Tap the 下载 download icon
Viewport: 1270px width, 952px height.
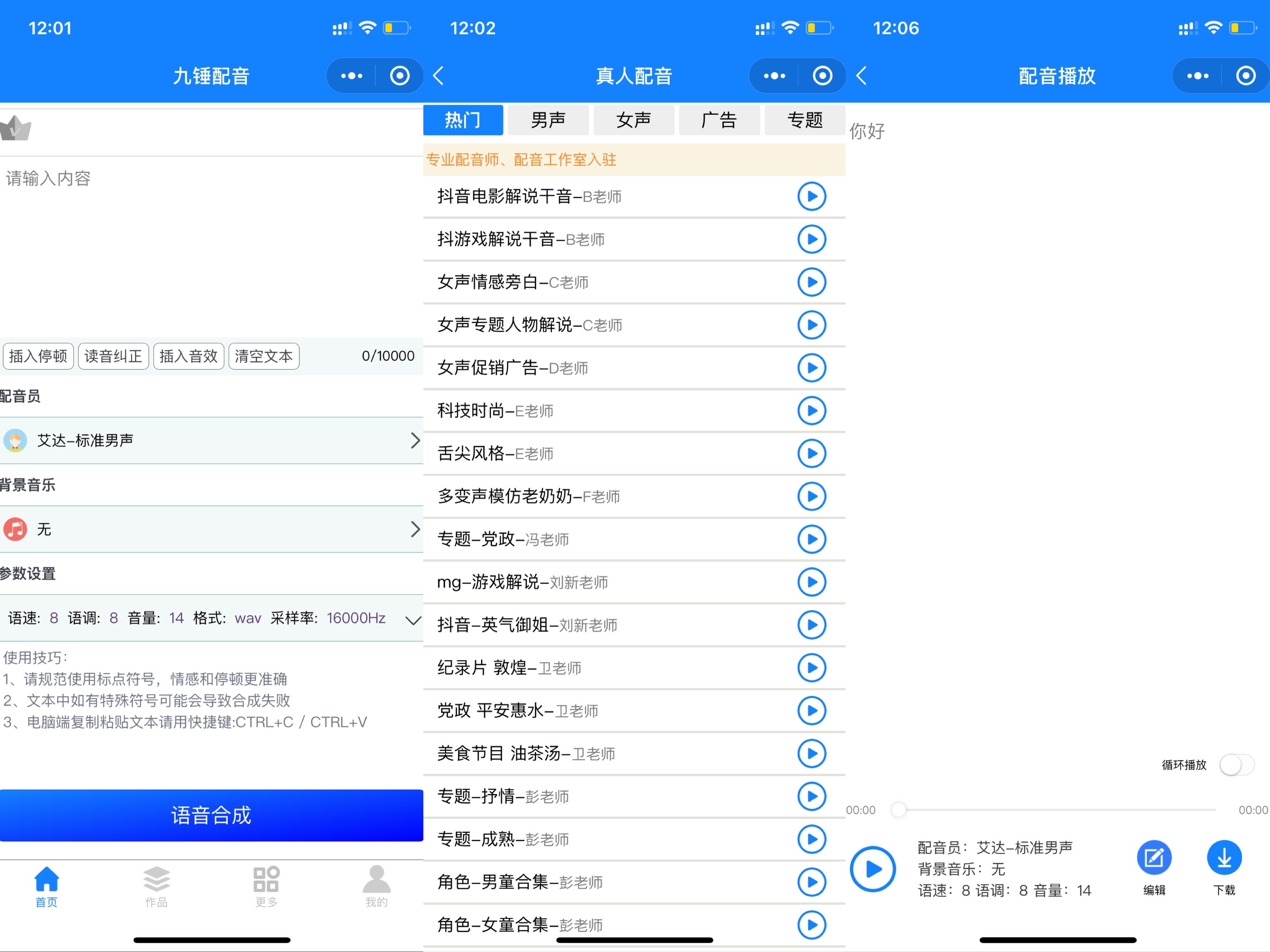click(x=1223, y=858)
